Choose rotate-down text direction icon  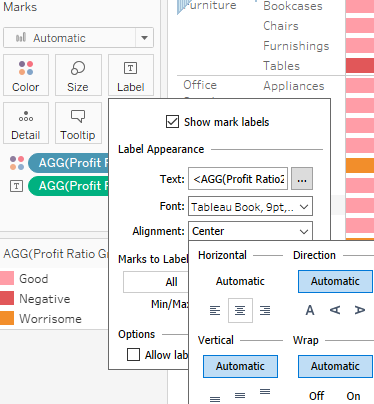tap(360, 310)
